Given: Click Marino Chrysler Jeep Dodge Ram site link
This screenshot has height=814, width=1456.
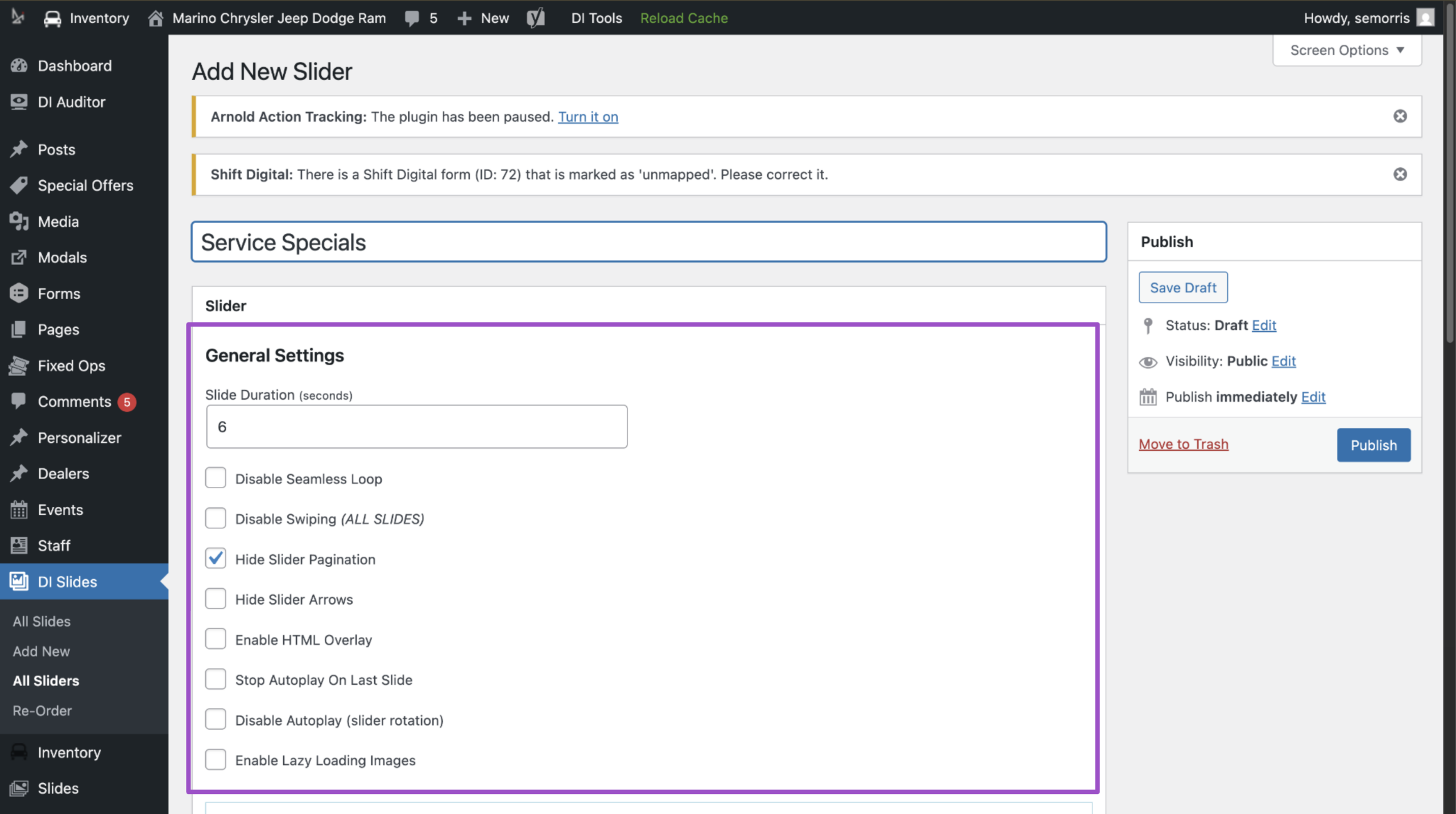Looking at the screenshot, I should pyautogui.click(x=279, y=18).
